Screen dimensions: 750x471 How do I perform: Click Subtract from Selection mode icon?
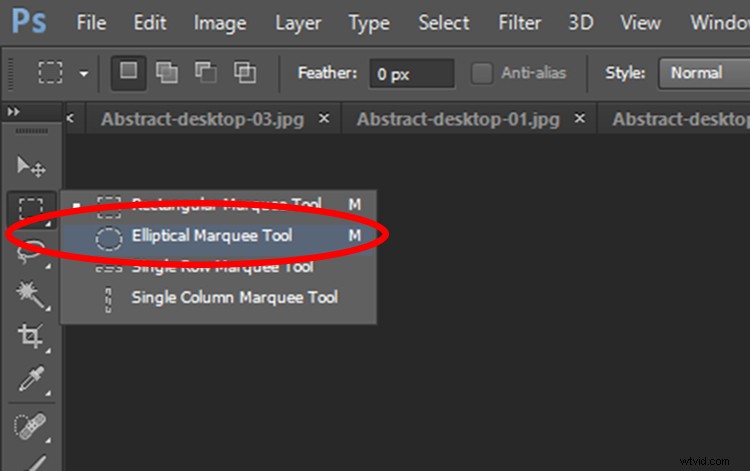pos(205,72)
